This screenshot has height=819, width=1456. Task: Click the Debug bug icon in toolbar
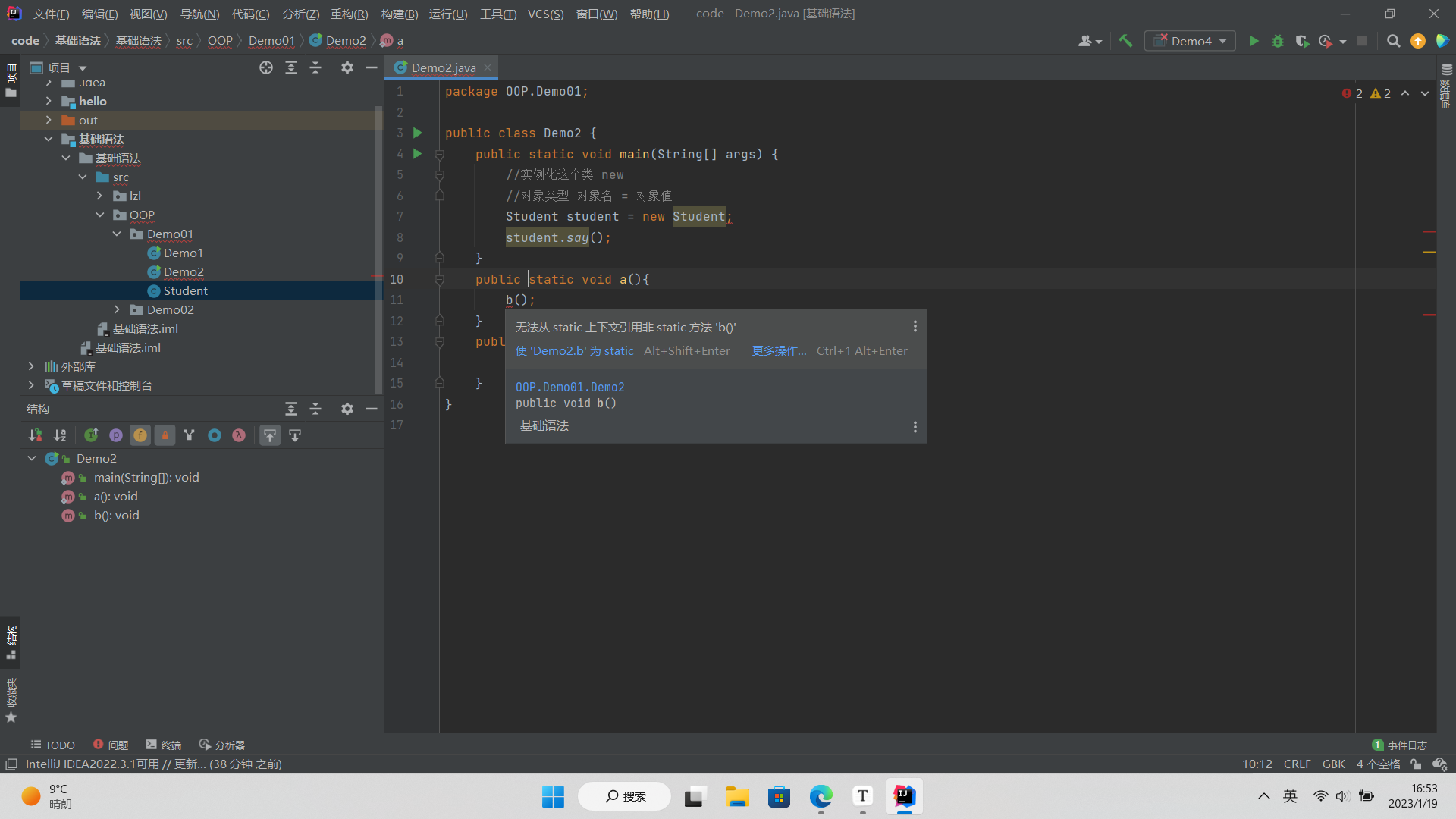(x=1278, y=41)
